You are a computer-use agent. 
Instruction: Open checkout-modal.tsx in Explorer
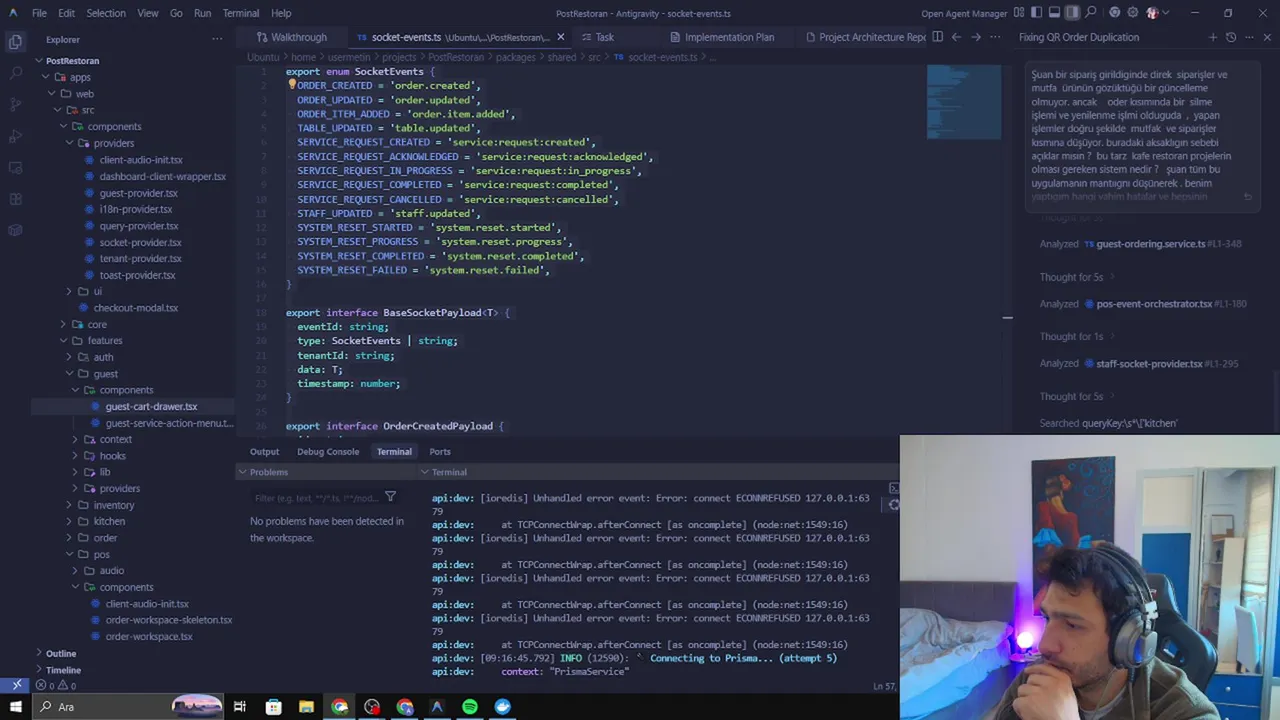click(x=135, y=308)
